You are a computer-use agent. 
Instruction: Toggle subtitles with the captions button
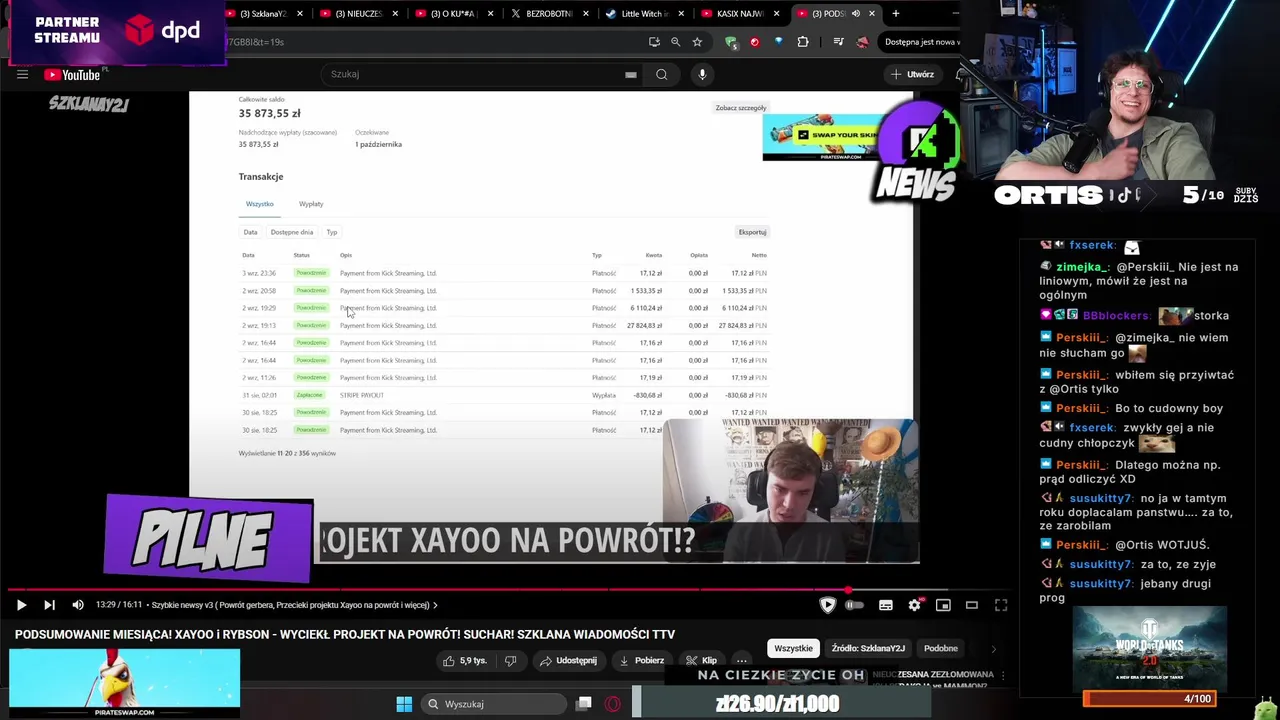click(x=885, y=605)
